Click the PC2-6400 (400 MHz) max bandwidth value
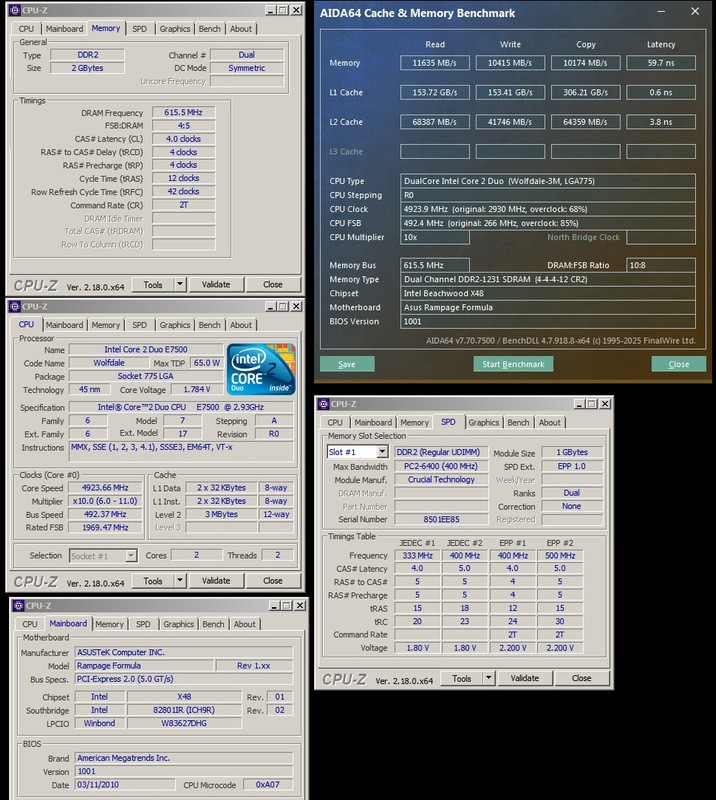Viewport: 716px width, 800px height. [x=441, y=466]
